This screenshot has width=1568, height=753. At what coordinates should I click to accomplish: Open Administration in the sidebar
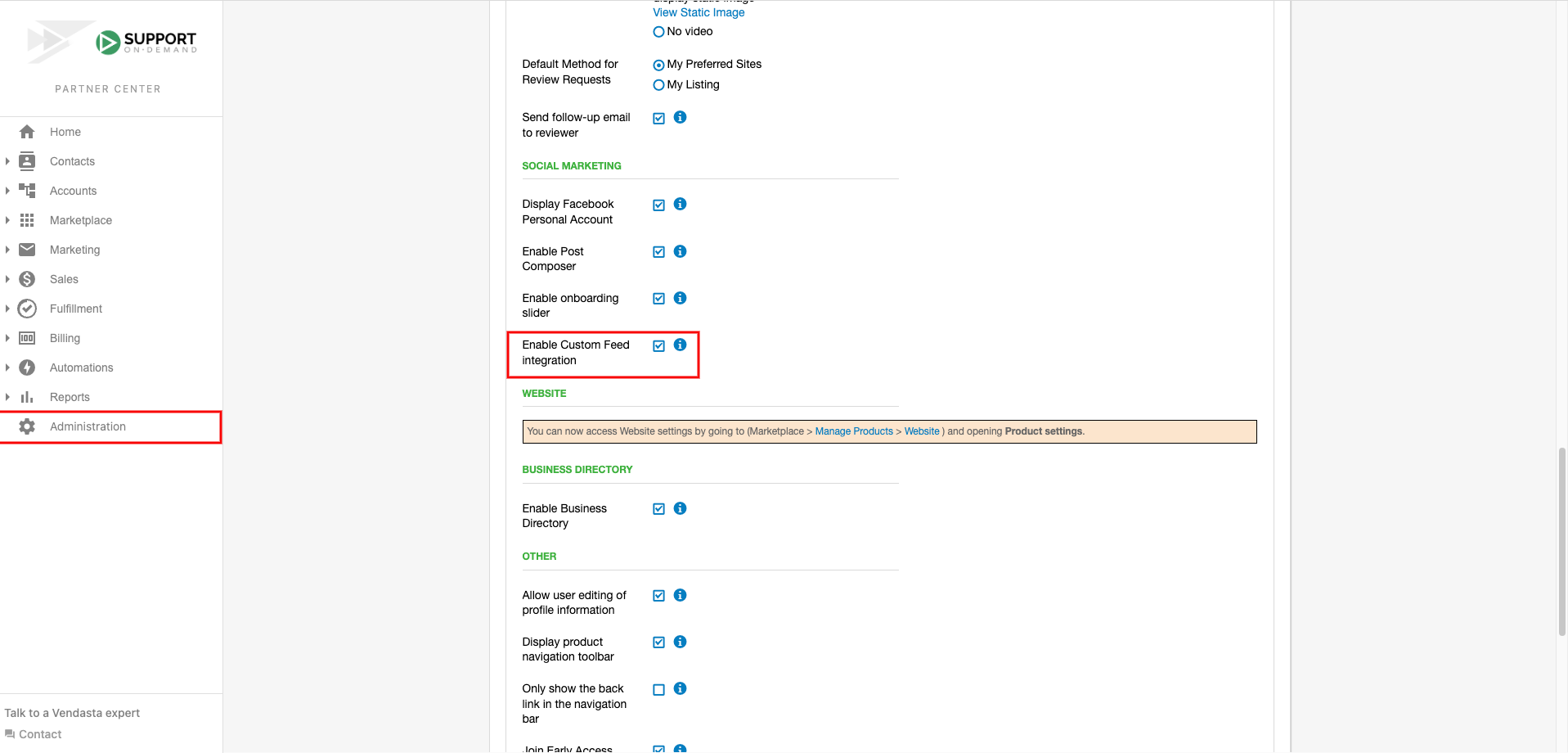[x=111, y=426]
